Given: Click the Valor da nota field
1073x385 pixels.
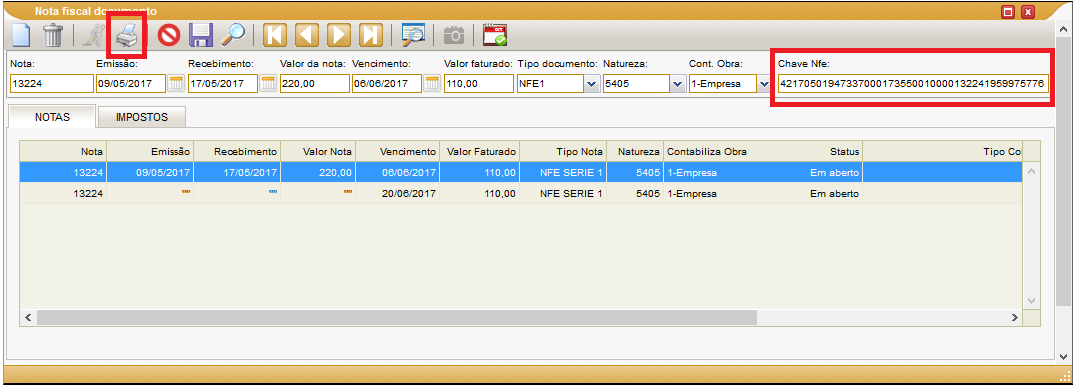Looking at the screenshot, I should 314,83.
